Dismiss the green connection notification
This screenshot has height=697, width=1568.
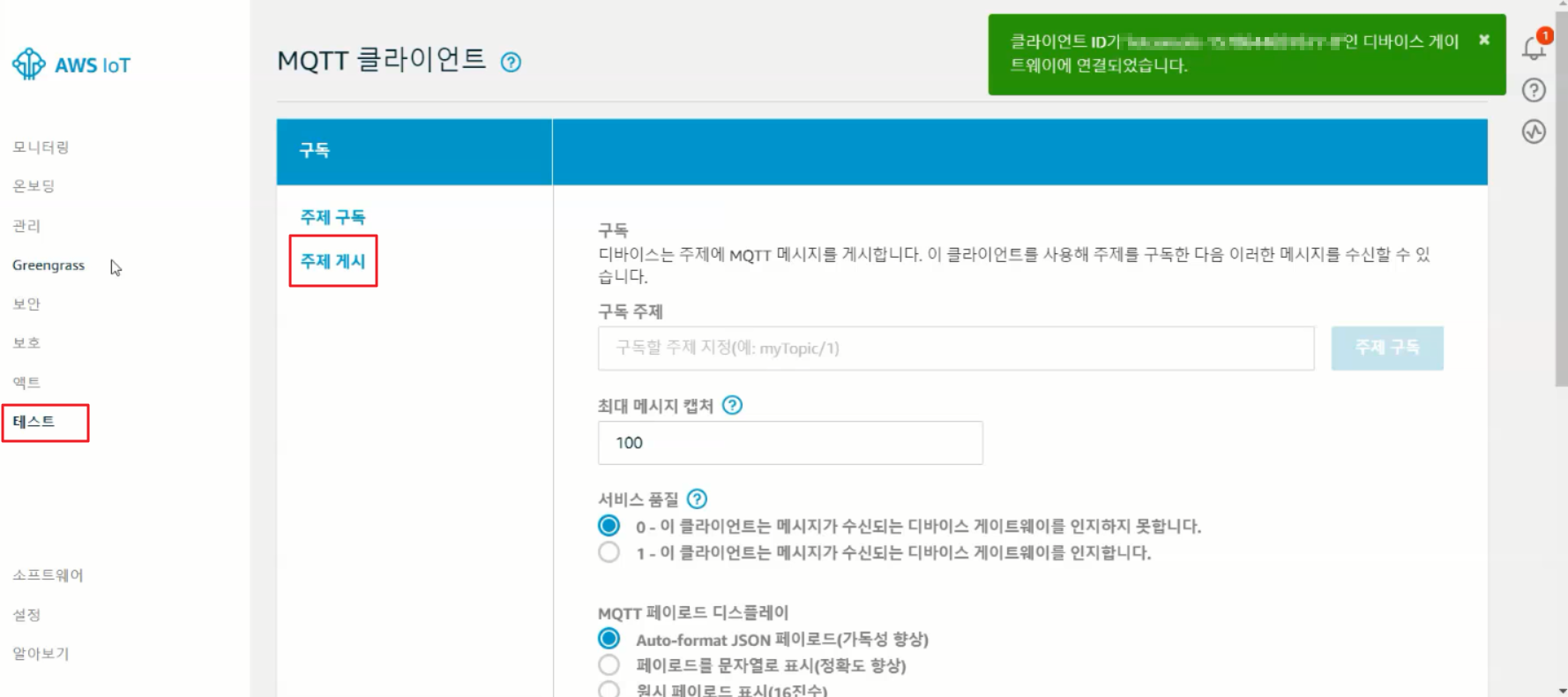[1484, 40]
